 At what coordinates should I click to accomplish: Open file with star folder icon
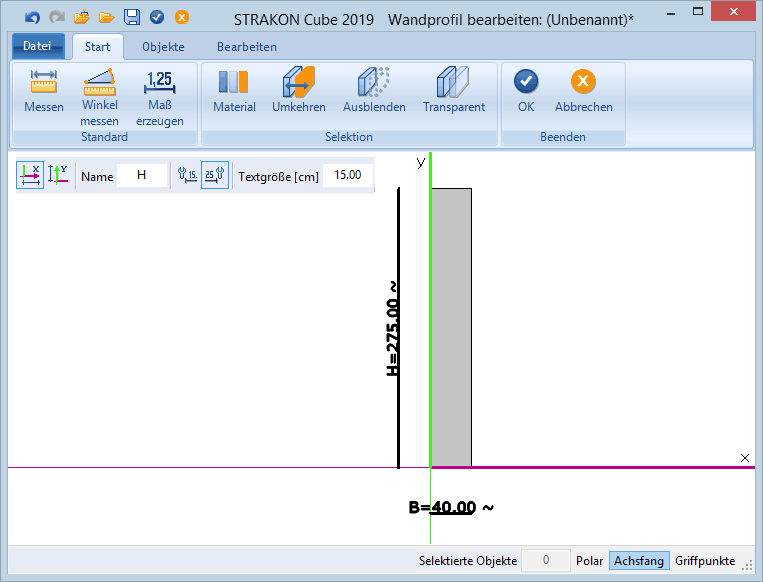(82, 18)
